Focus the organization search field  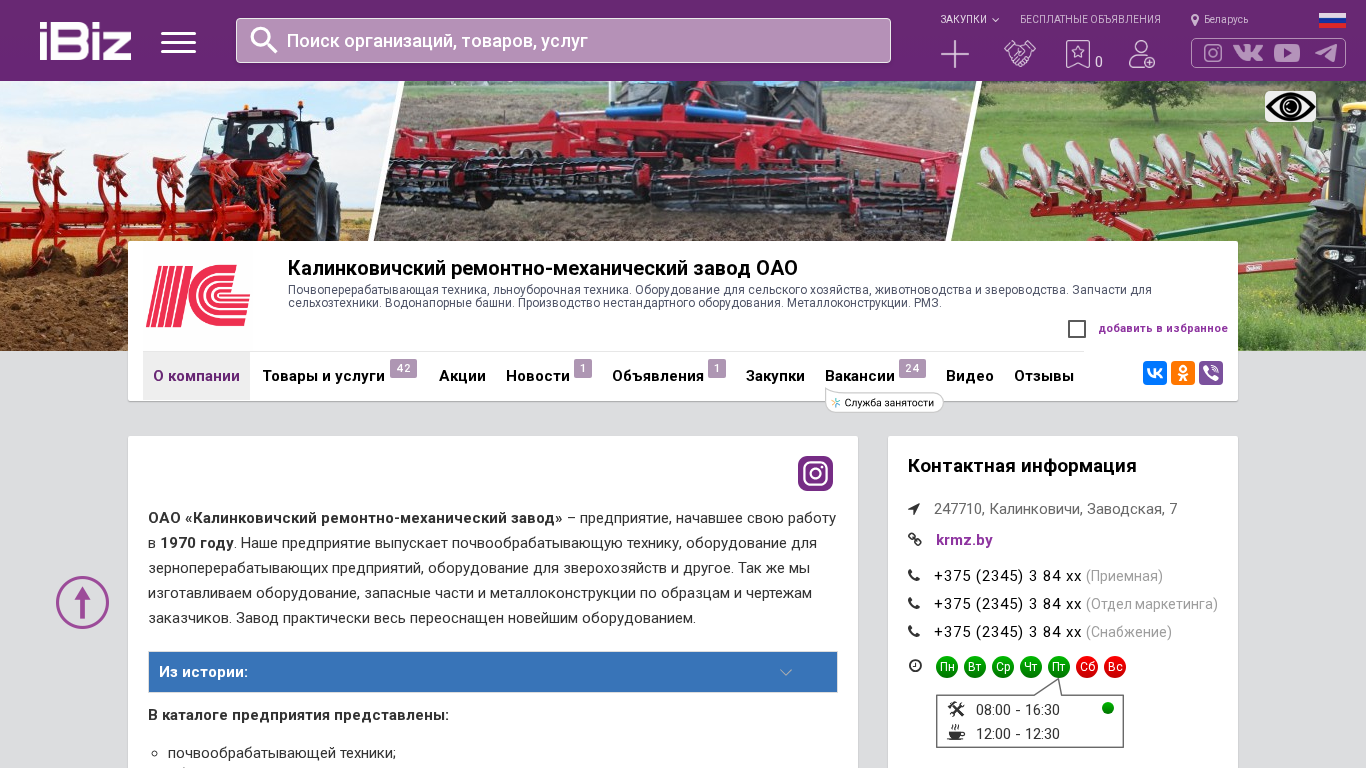pyautogui.click(x=563, y=40)
